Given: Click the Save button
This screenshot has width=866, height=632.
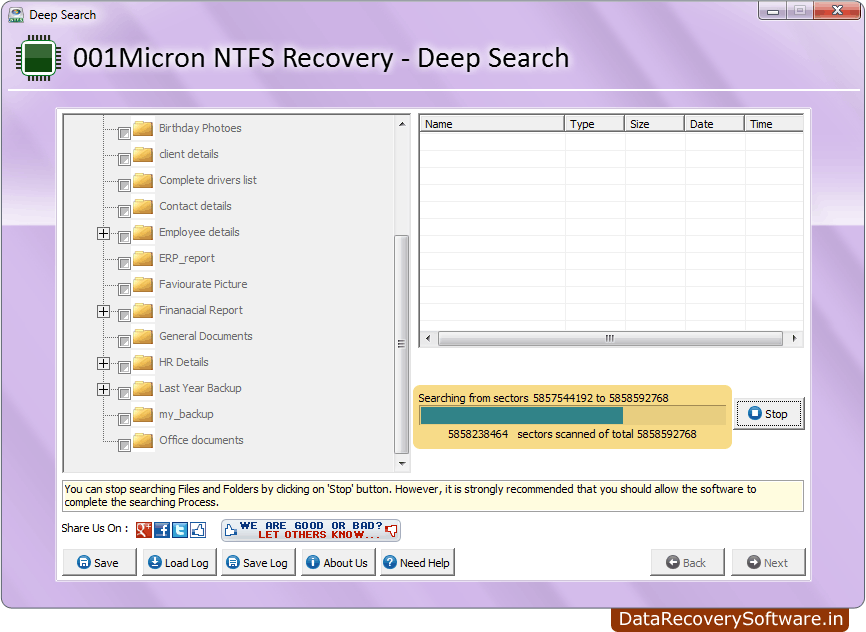Looking at the screenshot, I should [x=99, y=562].
